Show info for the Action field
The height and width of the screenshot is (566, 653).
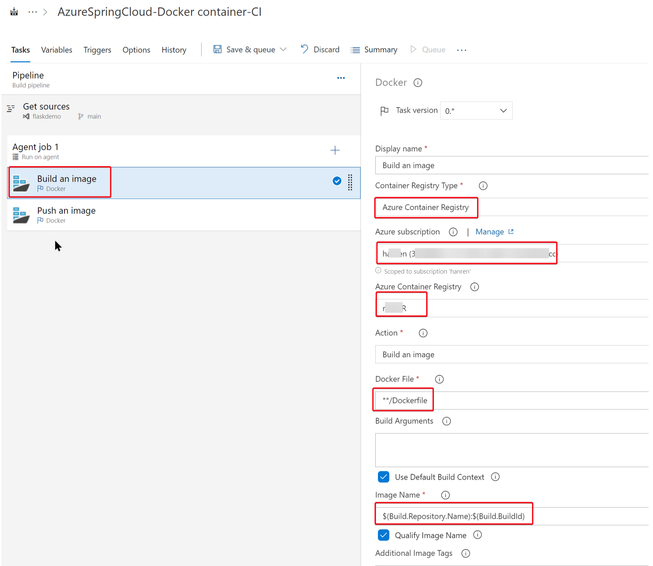click(423, 333)
